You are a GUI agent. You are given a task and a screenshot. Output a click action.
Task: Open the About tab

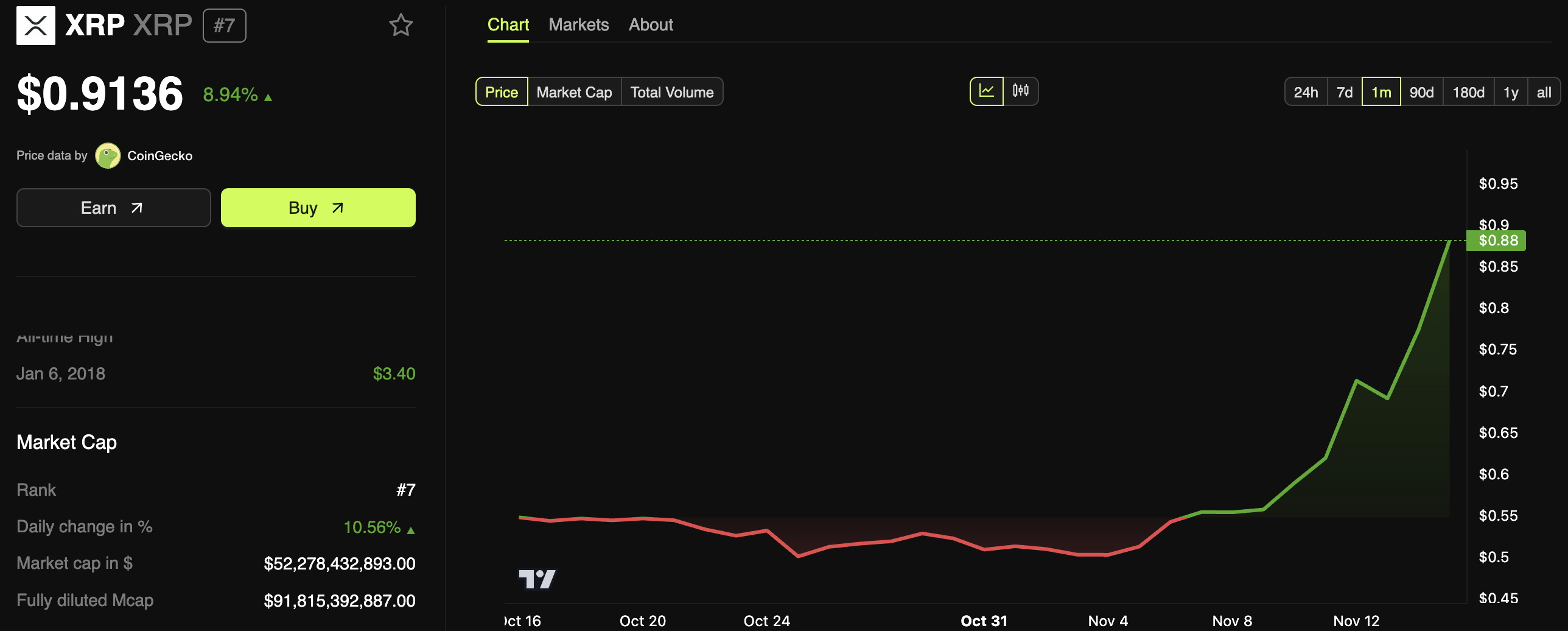pos(650,24)
